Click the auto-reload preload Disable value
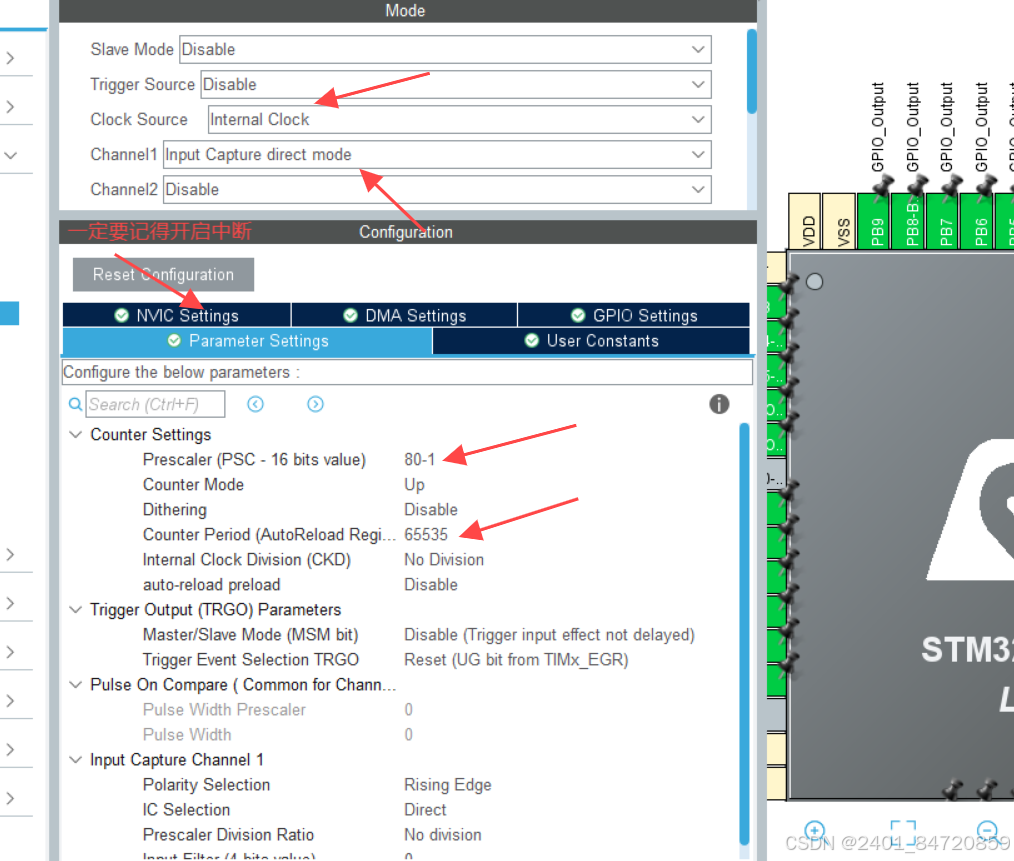Screen dimensions: 1014x861 [x=431, y=585]
